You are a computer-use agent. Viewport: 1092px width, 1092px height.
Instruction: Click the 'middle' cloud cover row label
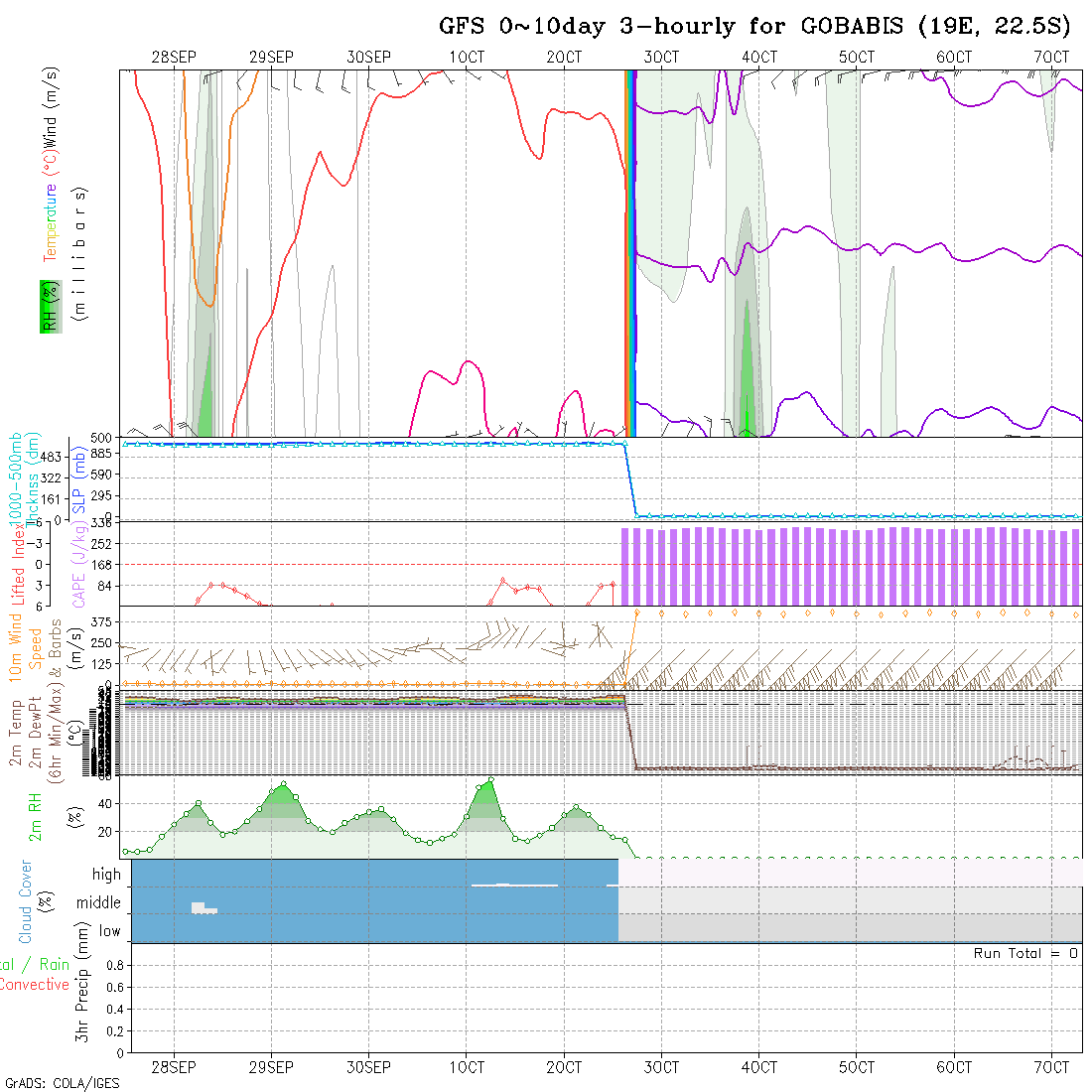(99, 903)
